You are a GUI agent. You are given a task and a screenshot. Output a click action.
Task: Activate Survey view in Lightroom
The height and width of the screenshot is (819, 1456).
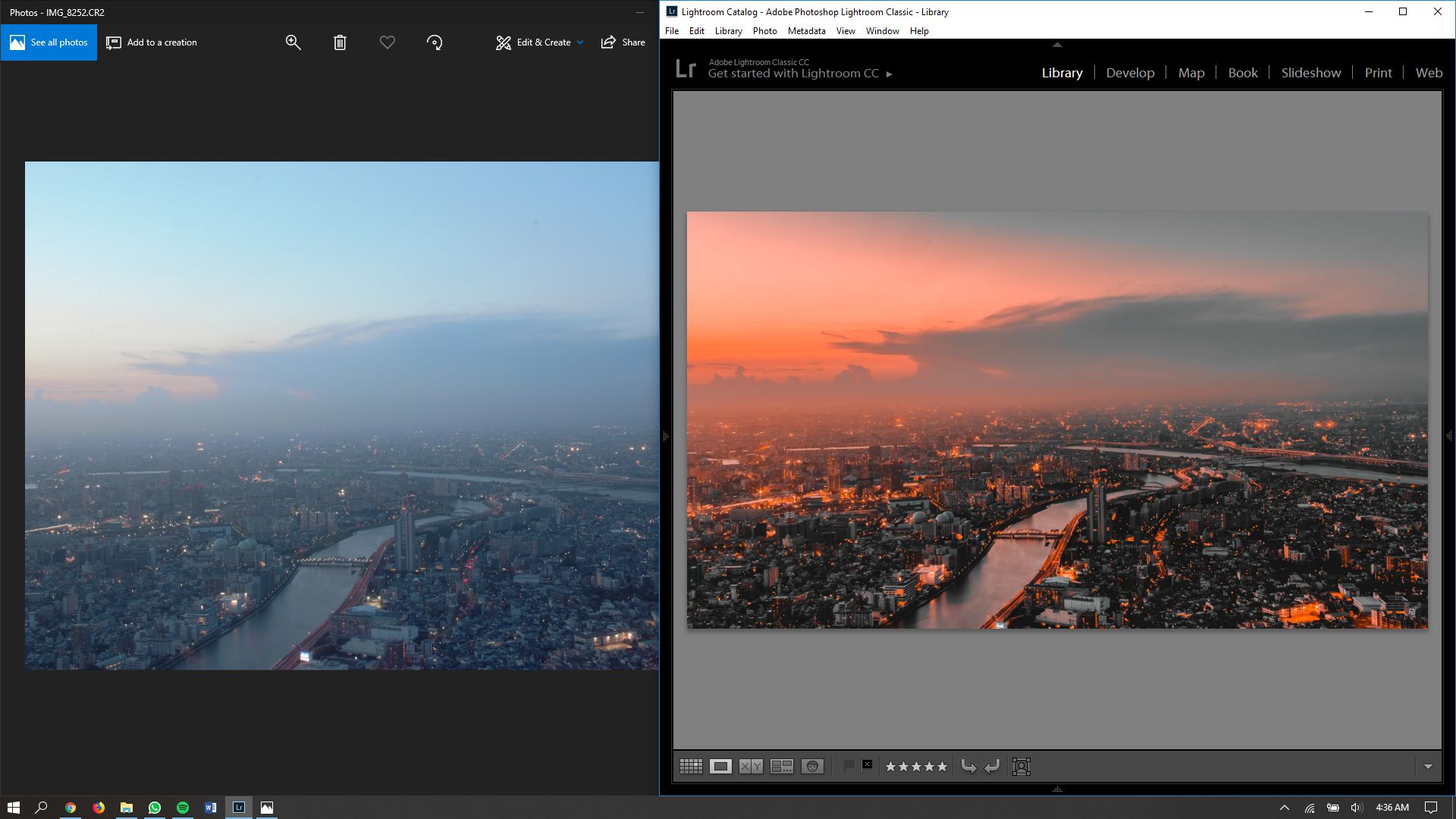coord(781,766)
